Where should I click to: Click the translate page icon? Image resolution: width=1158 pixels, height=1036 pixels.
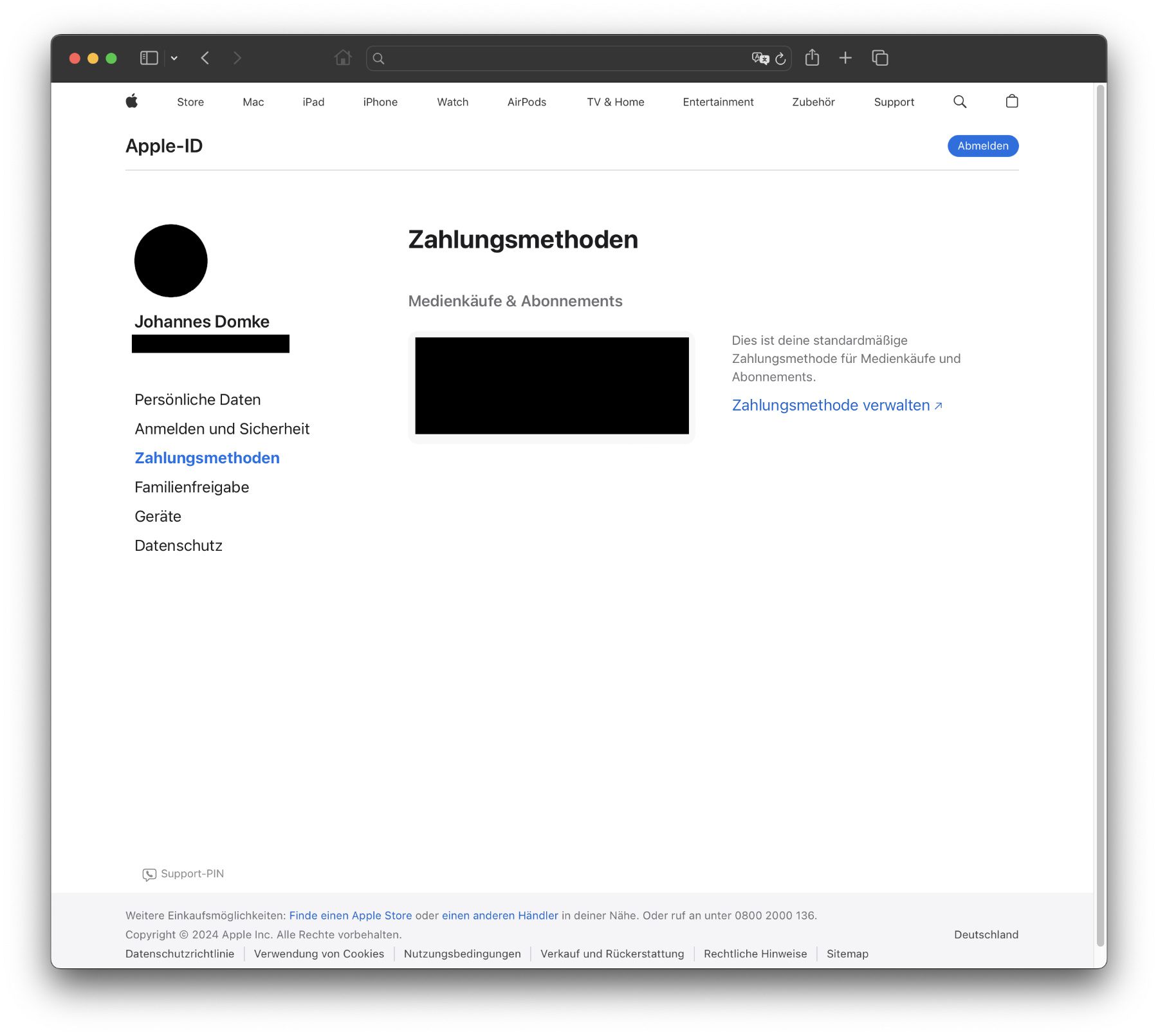(760, 59)
